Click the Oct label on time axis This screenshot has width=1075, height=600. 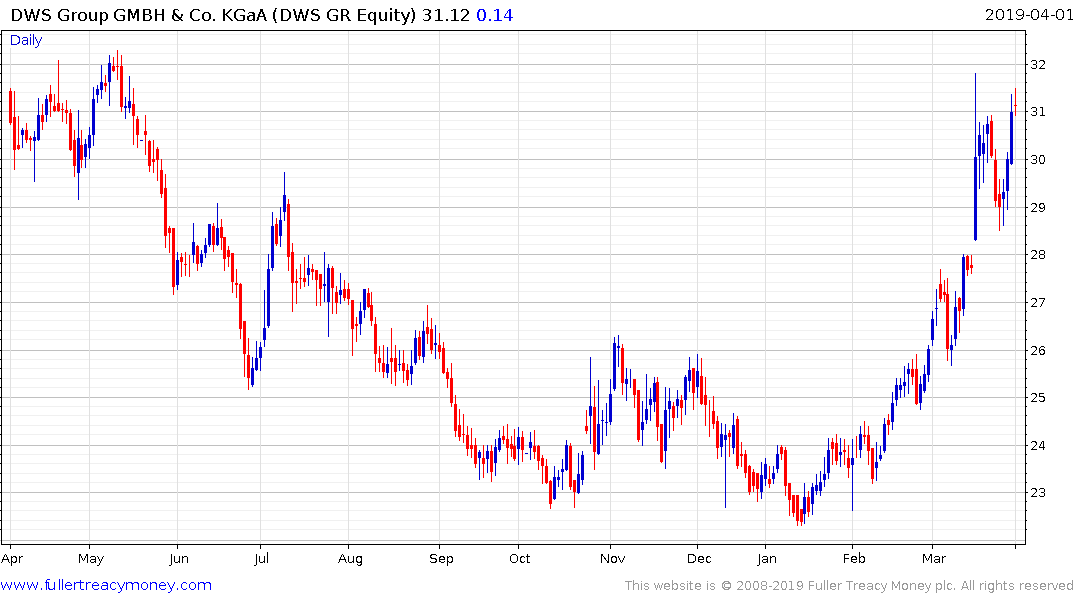(520, 559)
